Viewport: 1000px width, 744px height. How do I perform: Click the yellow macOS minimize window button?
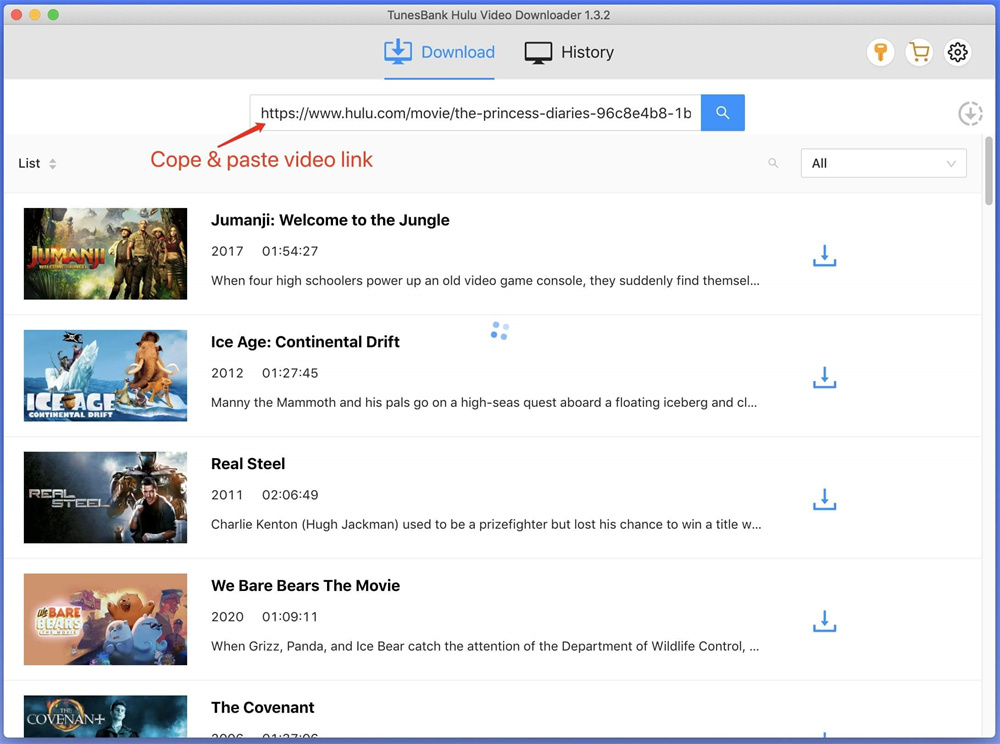(x=35, y=15)
